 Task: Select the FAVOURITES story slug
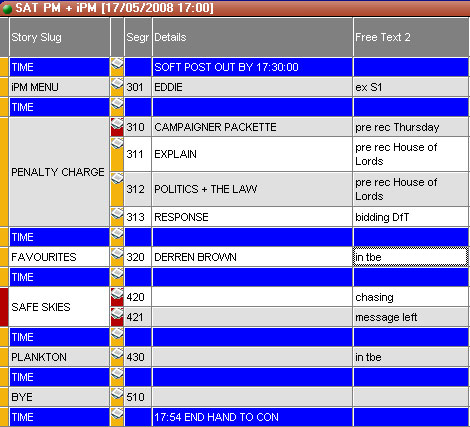[x=59, y=257]
